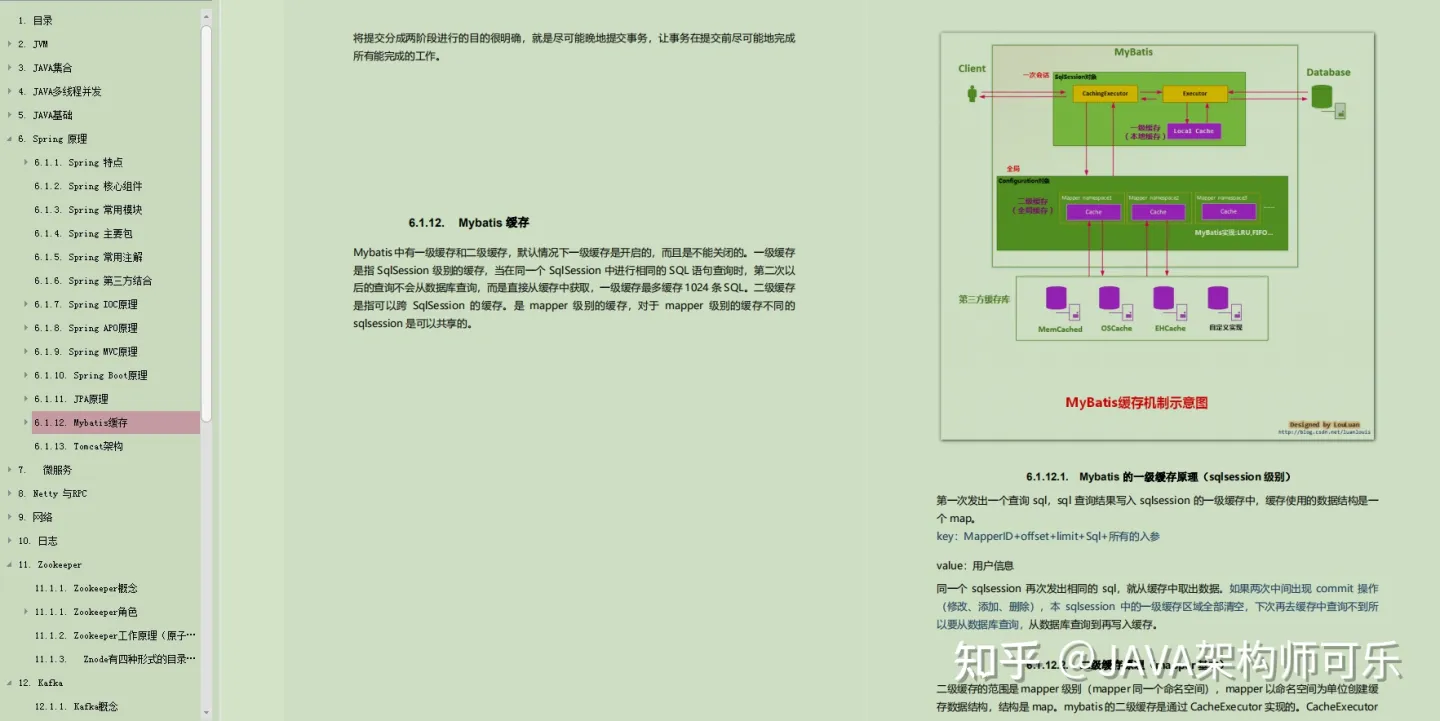This screenshot has width=1440, height=721.
Task: Expand the 6.1.10. Spring Boot原理 arrow
Action: [x=26, y=375]
